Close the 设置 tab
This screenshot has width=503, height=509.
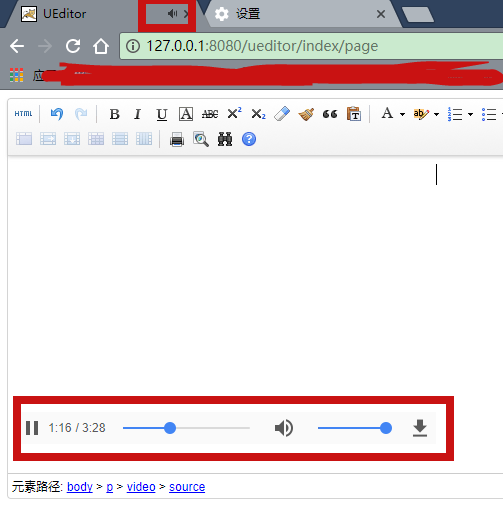coord(381,14)
